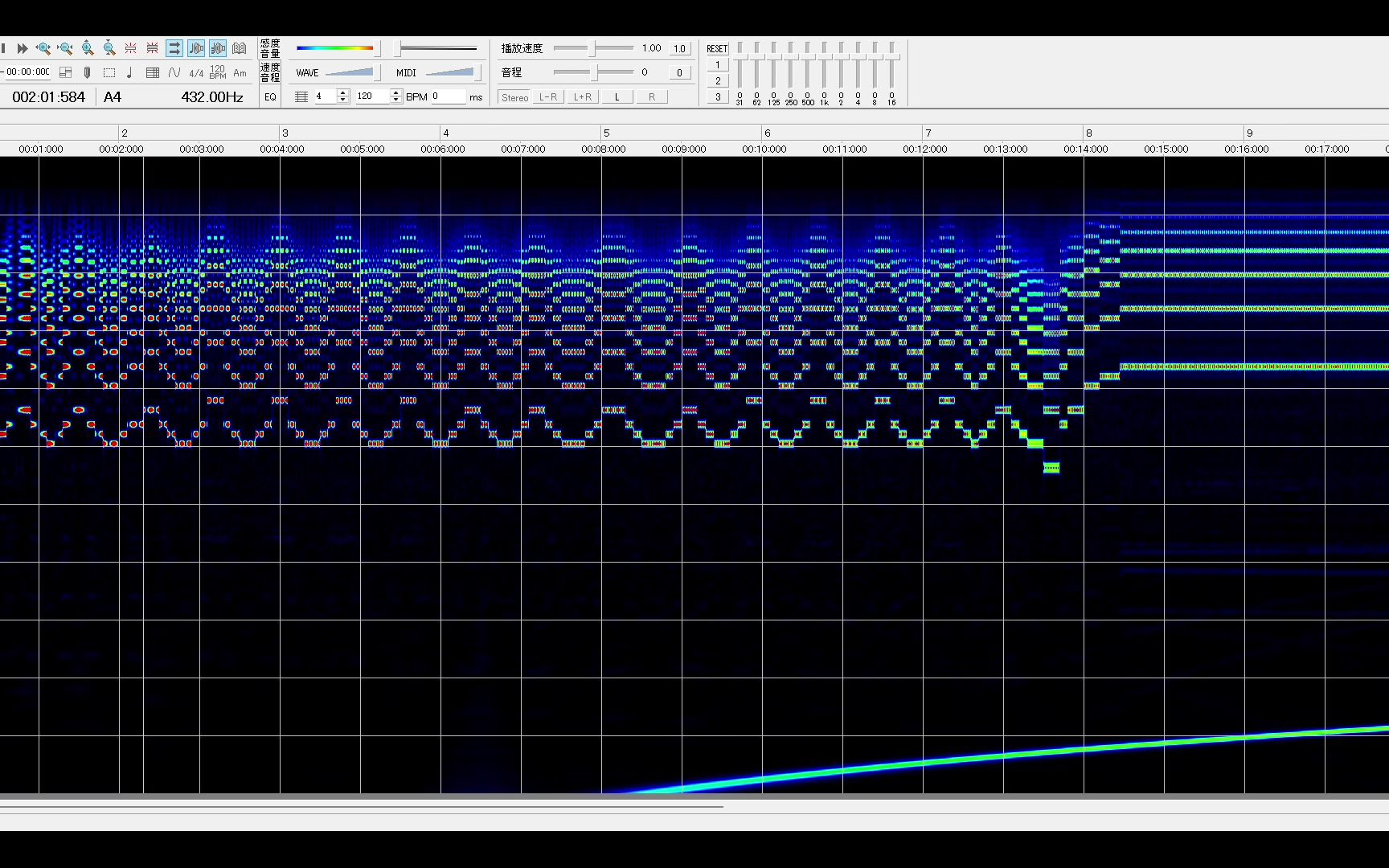The height and width of the screenshot is (868, 1389).
Task: Zoom out horizontally on the timeline
Action: click(66, 49)
